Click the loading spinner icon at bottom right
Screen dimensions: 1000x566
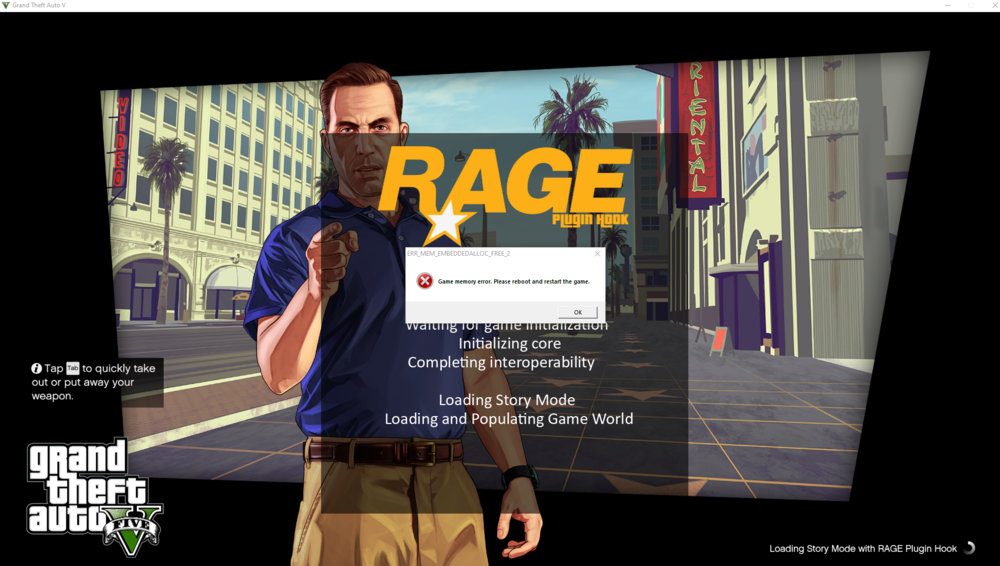pos(969,547)
